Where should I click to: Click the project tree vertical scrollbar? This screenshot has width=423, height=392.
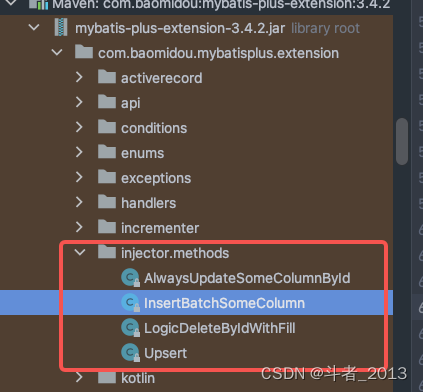[402, 141]
